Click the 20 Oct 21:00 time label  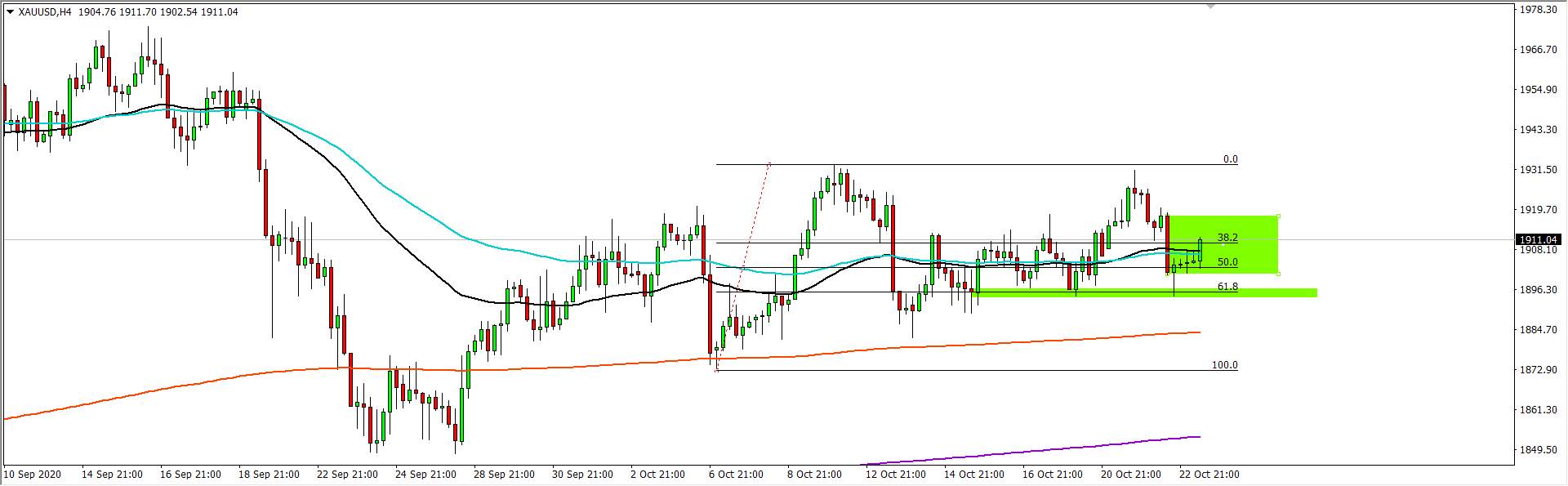(x=1131, y=475)
